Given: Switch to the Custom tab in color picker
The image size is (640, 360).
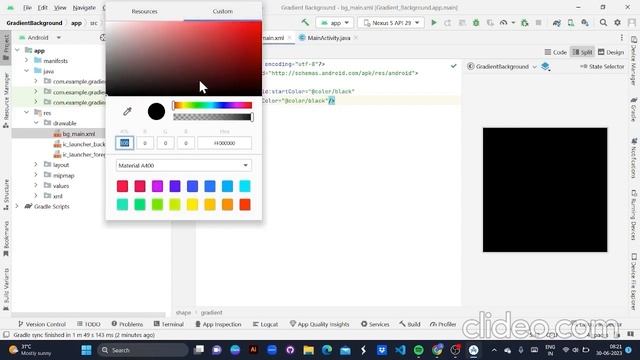Looking at the screenshot, I should (222, 11).
